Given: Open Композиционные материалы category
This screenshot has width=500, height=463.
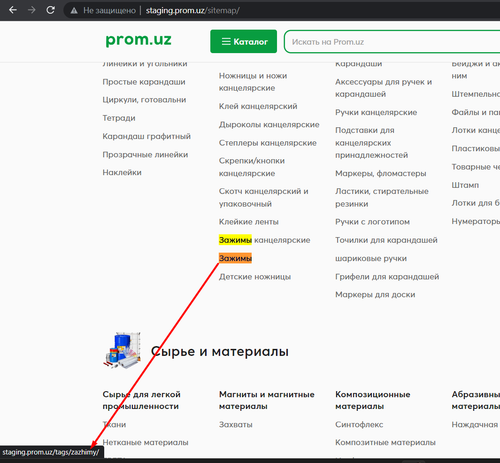Looking at the screenshot, I should click(x=373, y=400).
